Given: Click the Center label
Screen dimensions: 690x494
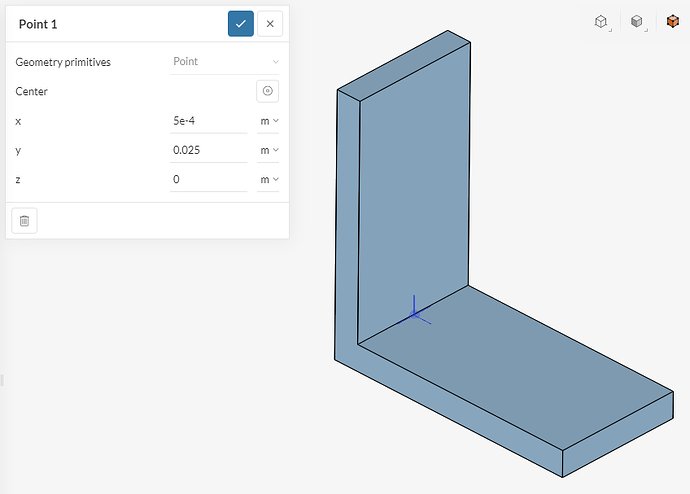Looking at the screenshot, I should point(31,91).
